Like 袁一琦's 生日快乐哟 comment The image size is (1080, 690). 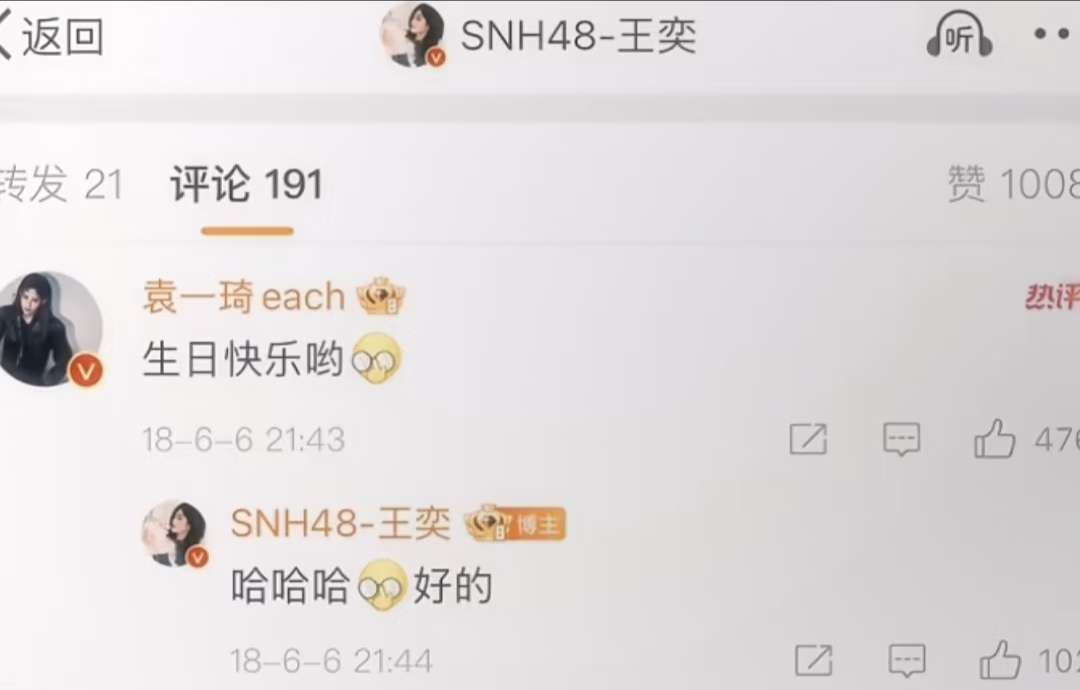995,439
